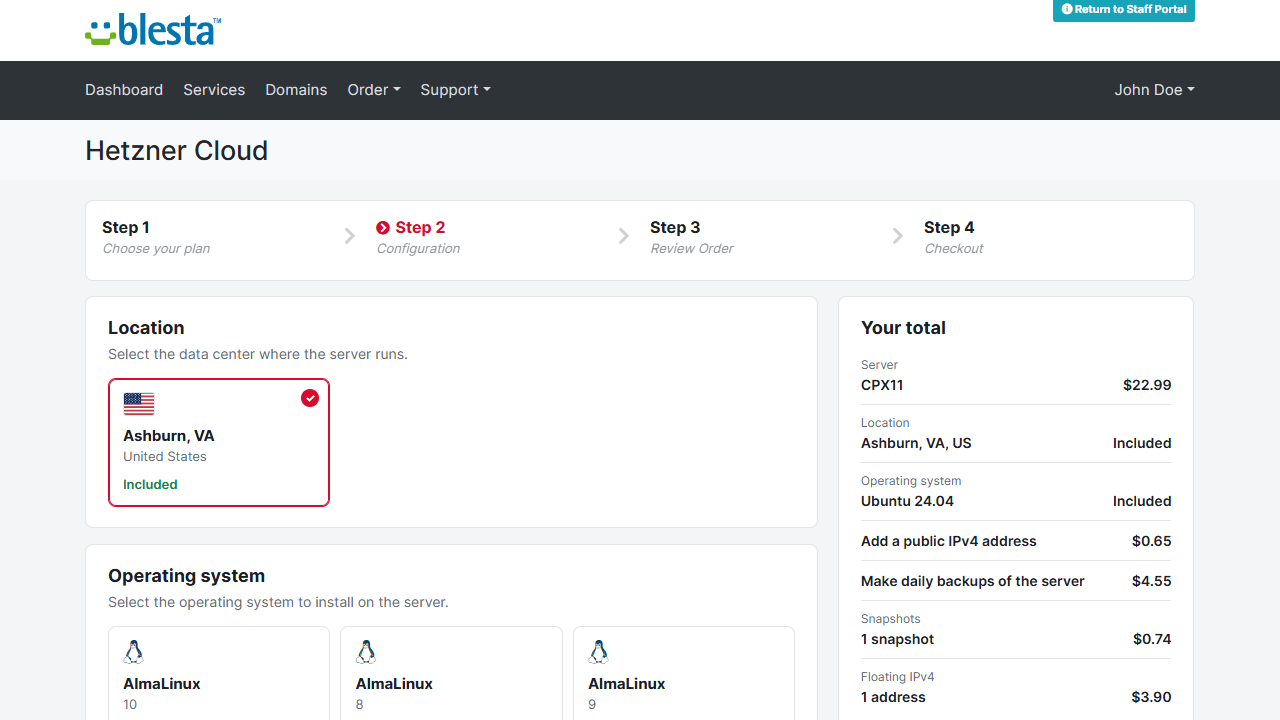This screenshot has width=1280, height=720.
Task: Click the red arrow icon beside Step 2
Action: pos(383,228)
